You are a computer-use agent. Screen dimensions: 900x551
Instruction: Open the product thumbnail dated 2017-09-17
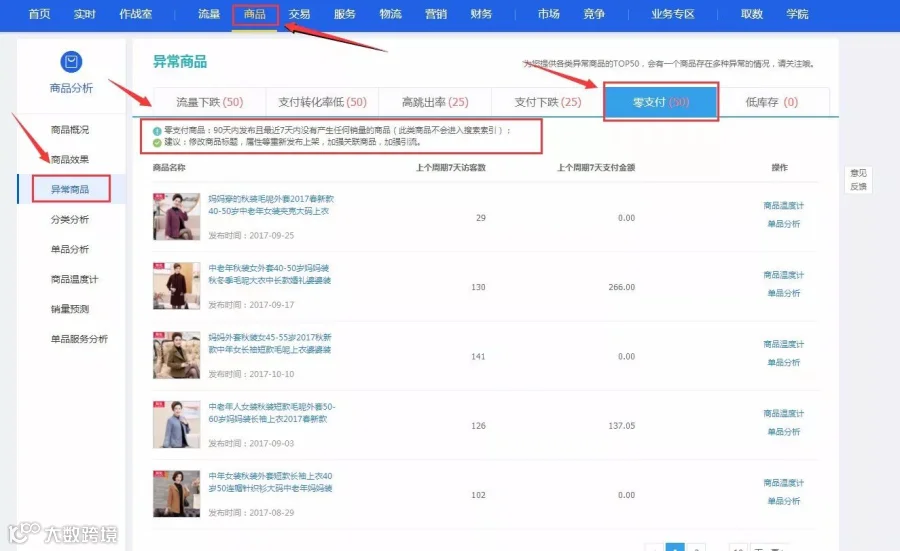click(x=176, y=286)
